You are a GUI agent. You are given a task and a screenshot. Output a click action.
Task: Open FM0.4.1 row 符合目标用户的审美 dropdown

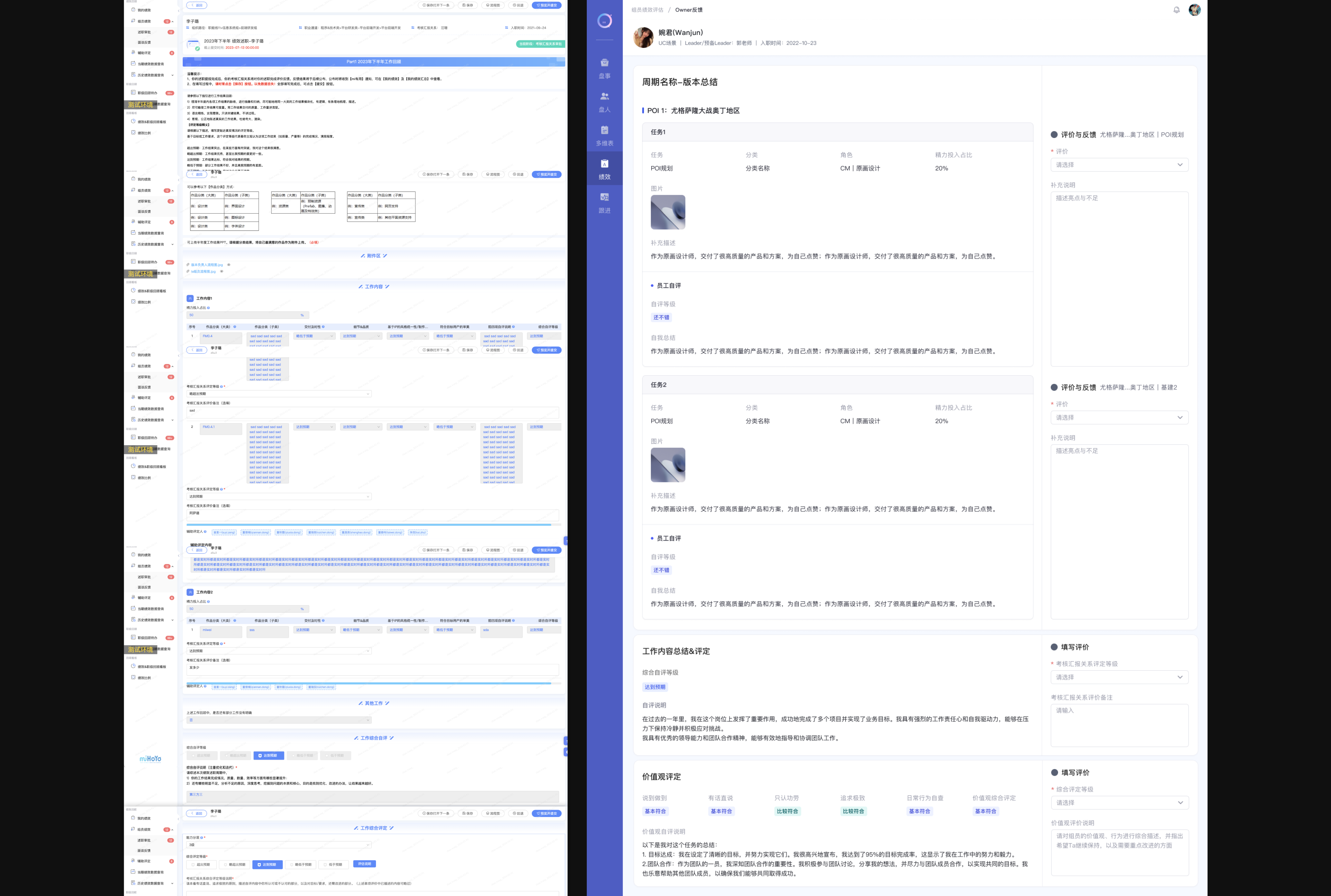click(455, 427)
